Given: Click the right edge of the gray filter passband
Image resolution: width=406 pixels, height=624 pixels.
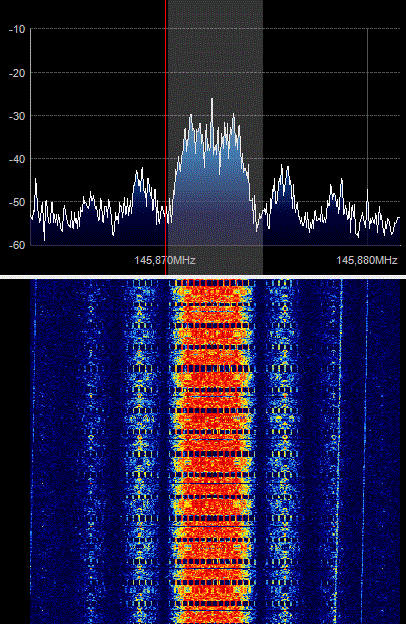Looking at the screenshot, I should (262, 137).
